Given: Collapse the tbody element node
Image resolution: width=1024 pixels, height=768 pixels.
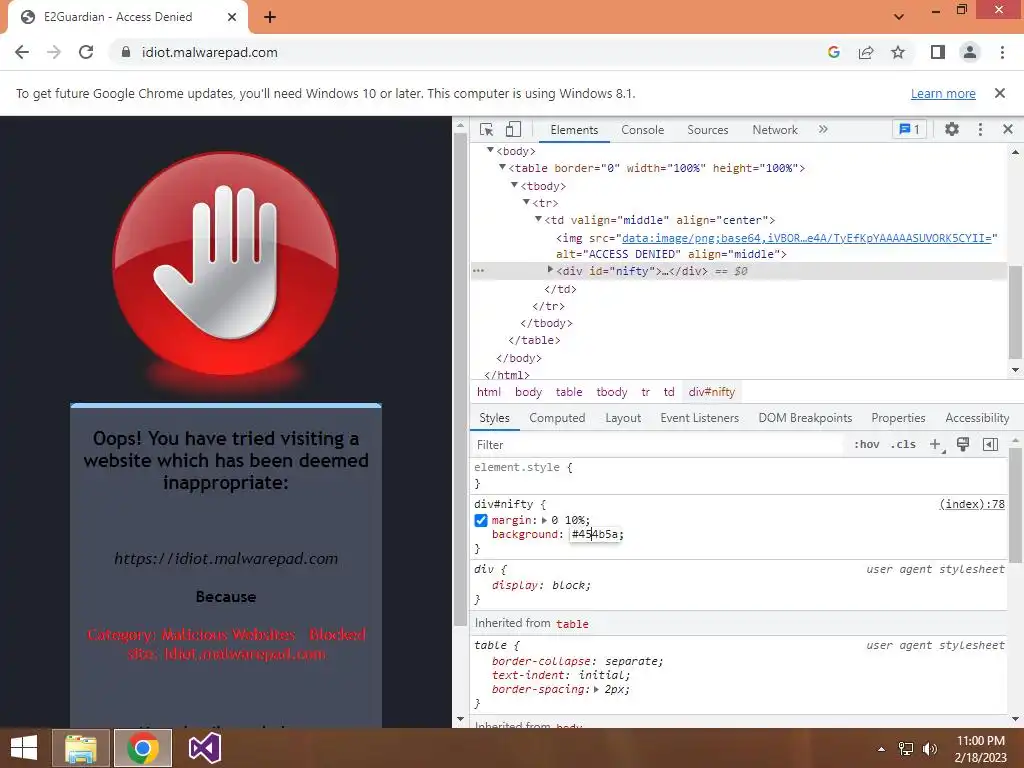Looking at the screenshot, I should 514,185.
